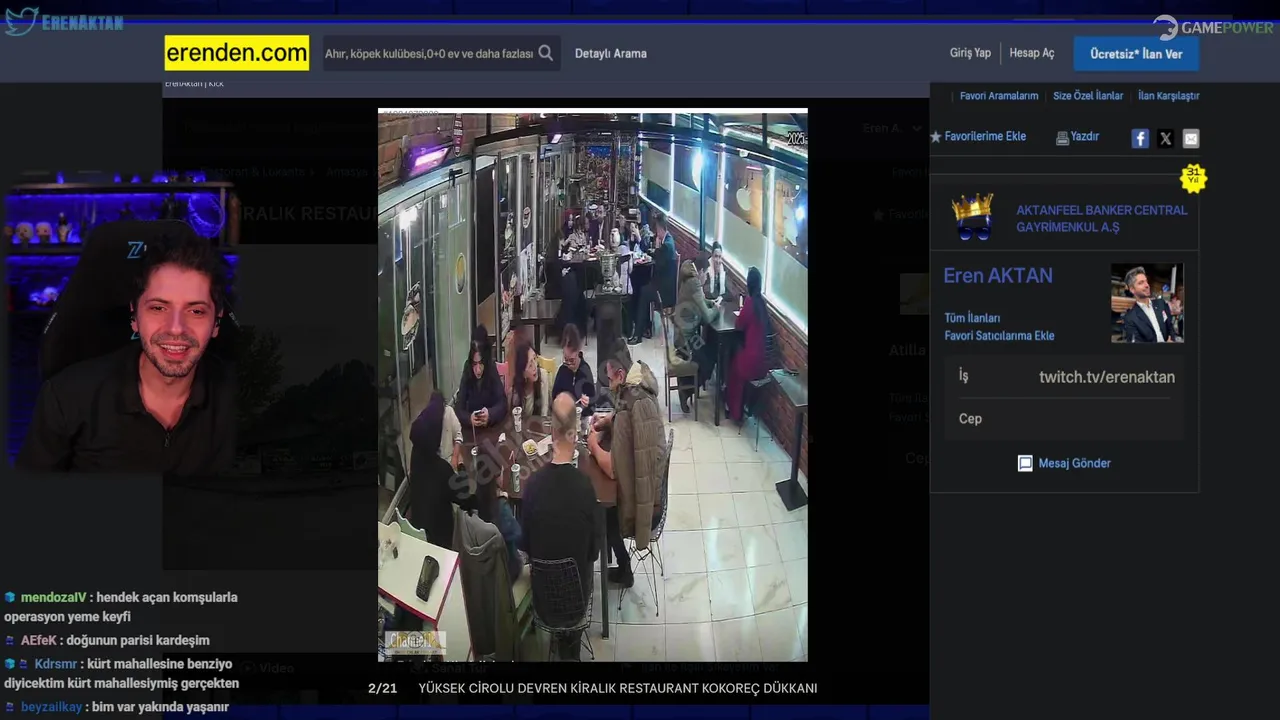This screenshot has height=720, width=1280.
Task: Open the Hesap Aç signup link
Action: click(x=1032, y=53)
